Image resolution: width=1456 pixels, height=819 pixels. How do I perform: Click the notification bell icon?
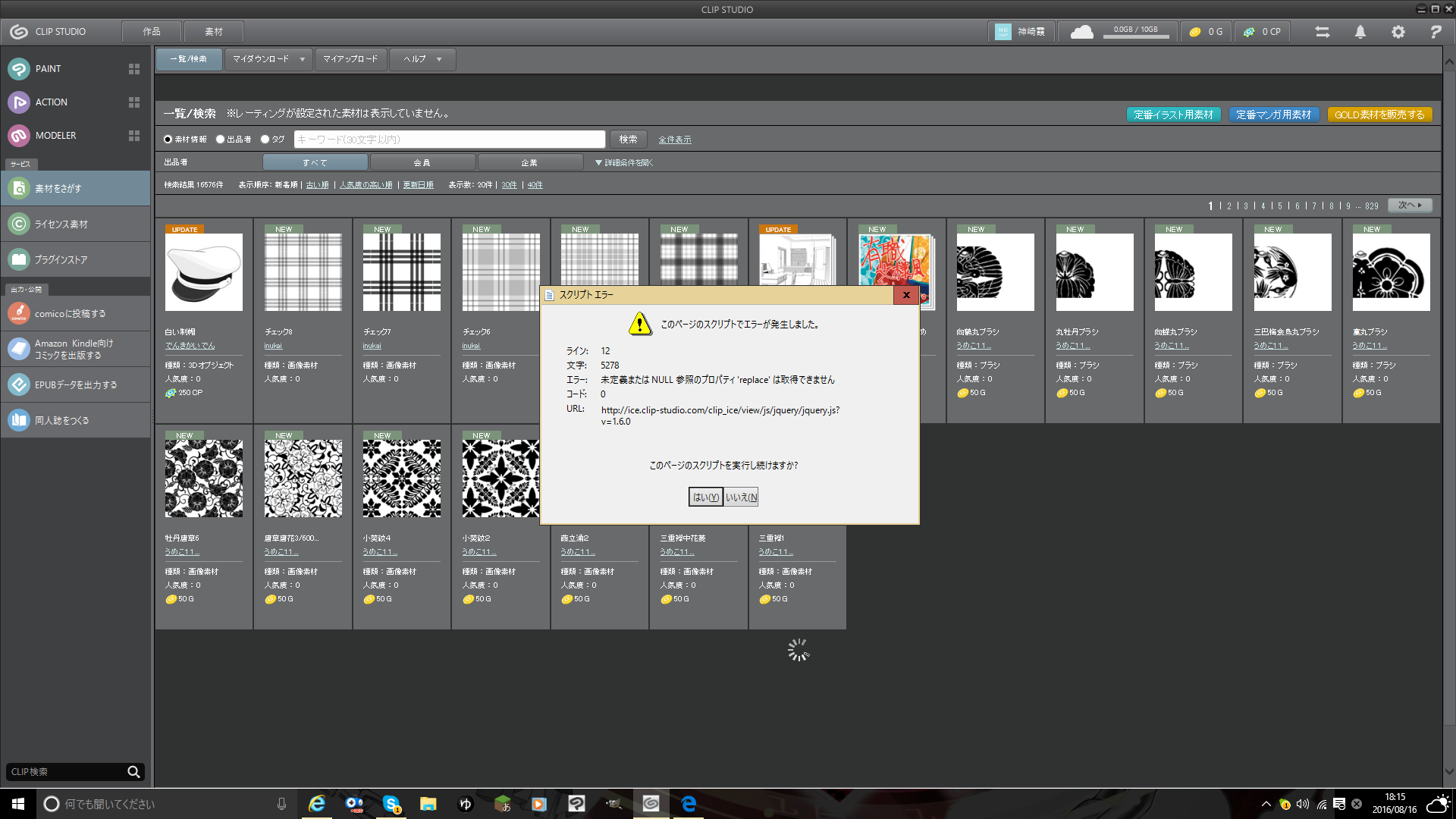click(x=1360, y=32)
